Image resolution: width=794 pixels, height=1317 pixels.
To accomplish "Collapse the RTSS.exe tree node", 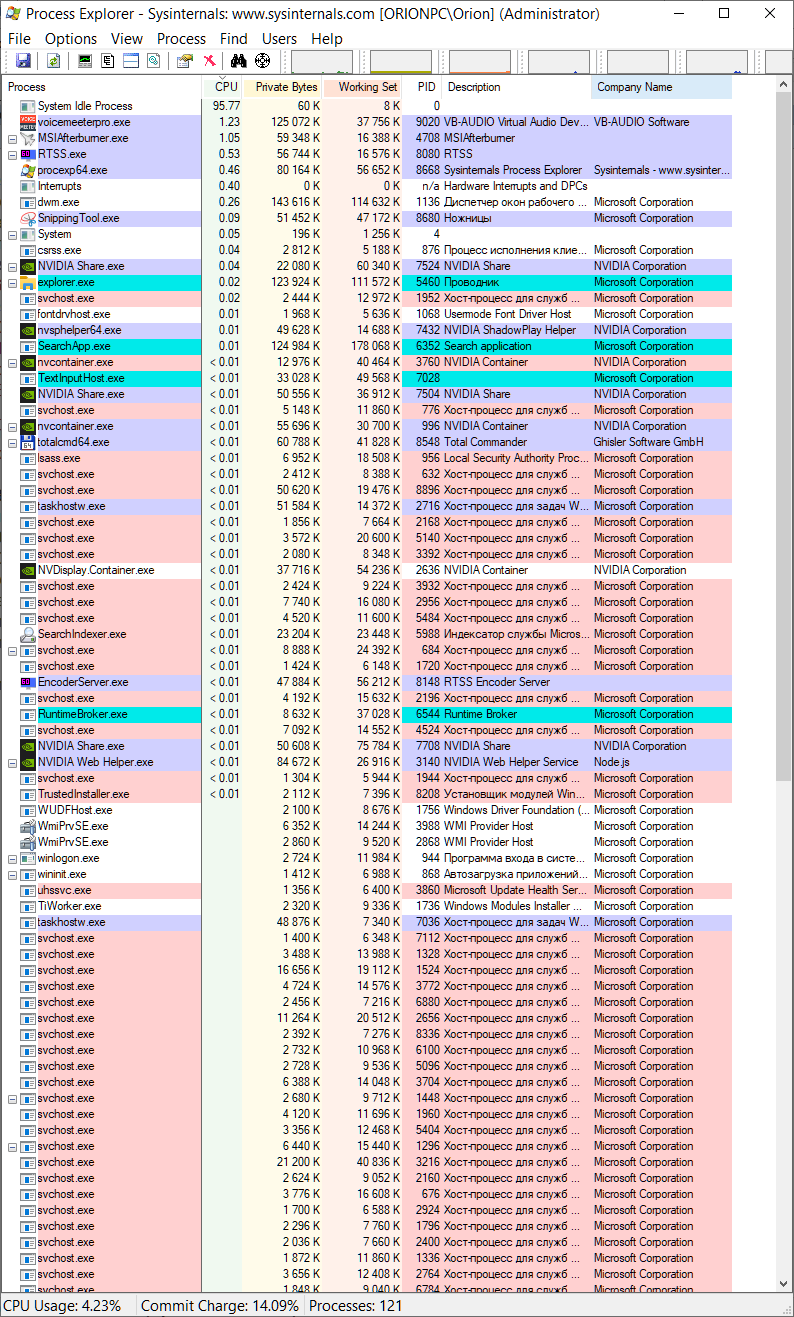I will pos(12,154).
